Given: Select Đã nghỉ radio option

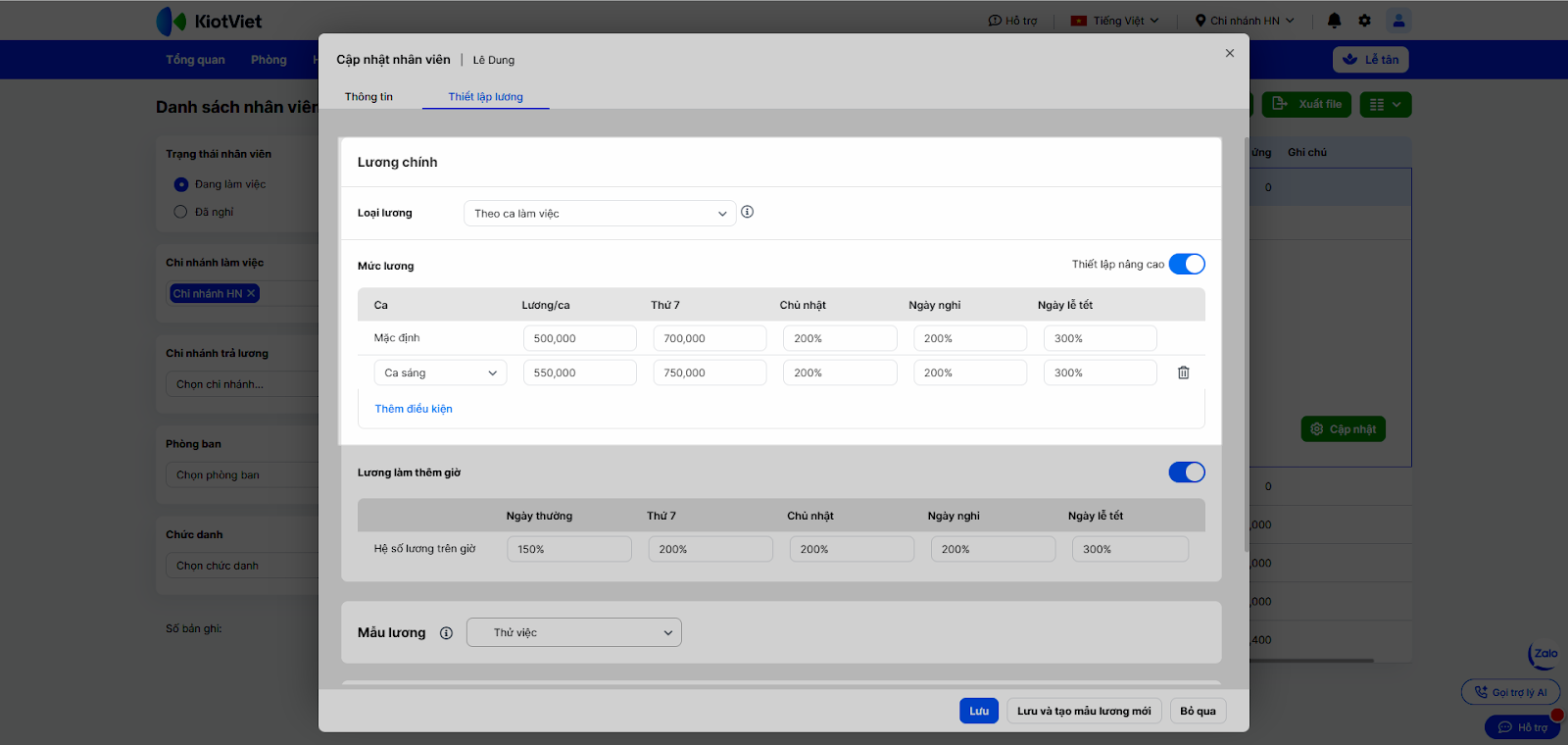Looking at the screenshot, I should (180, 212).
